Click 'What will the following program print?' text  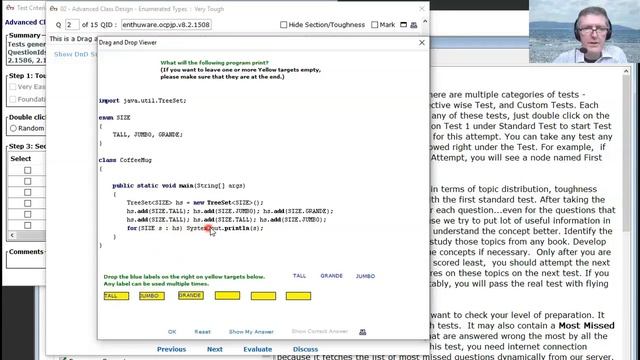click(x=215, y=63)
